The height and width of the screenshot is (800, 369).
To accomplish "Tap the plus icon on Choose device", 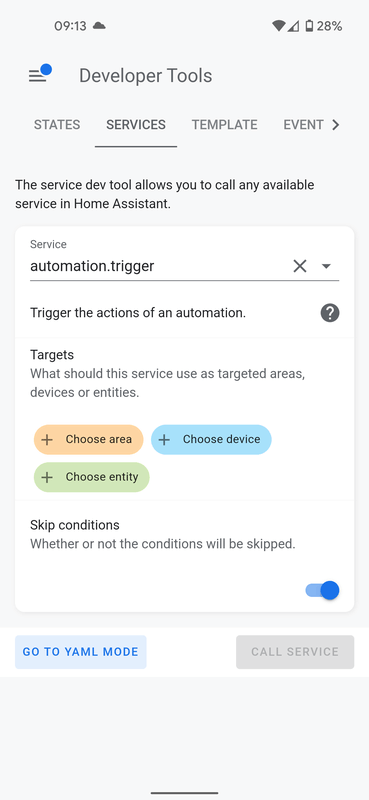I will tap(164, 440).
